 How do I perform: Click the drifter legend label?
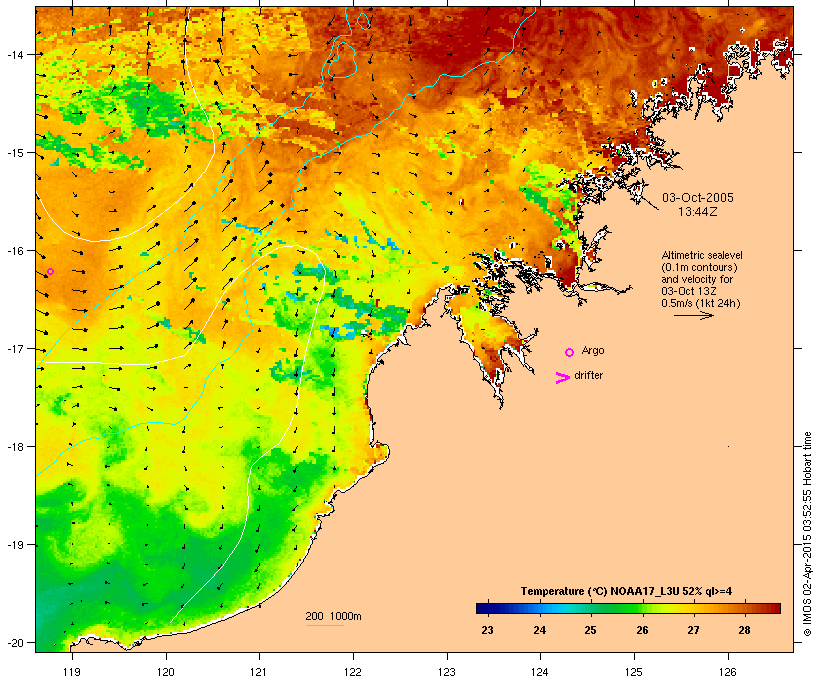pos(588,375)
